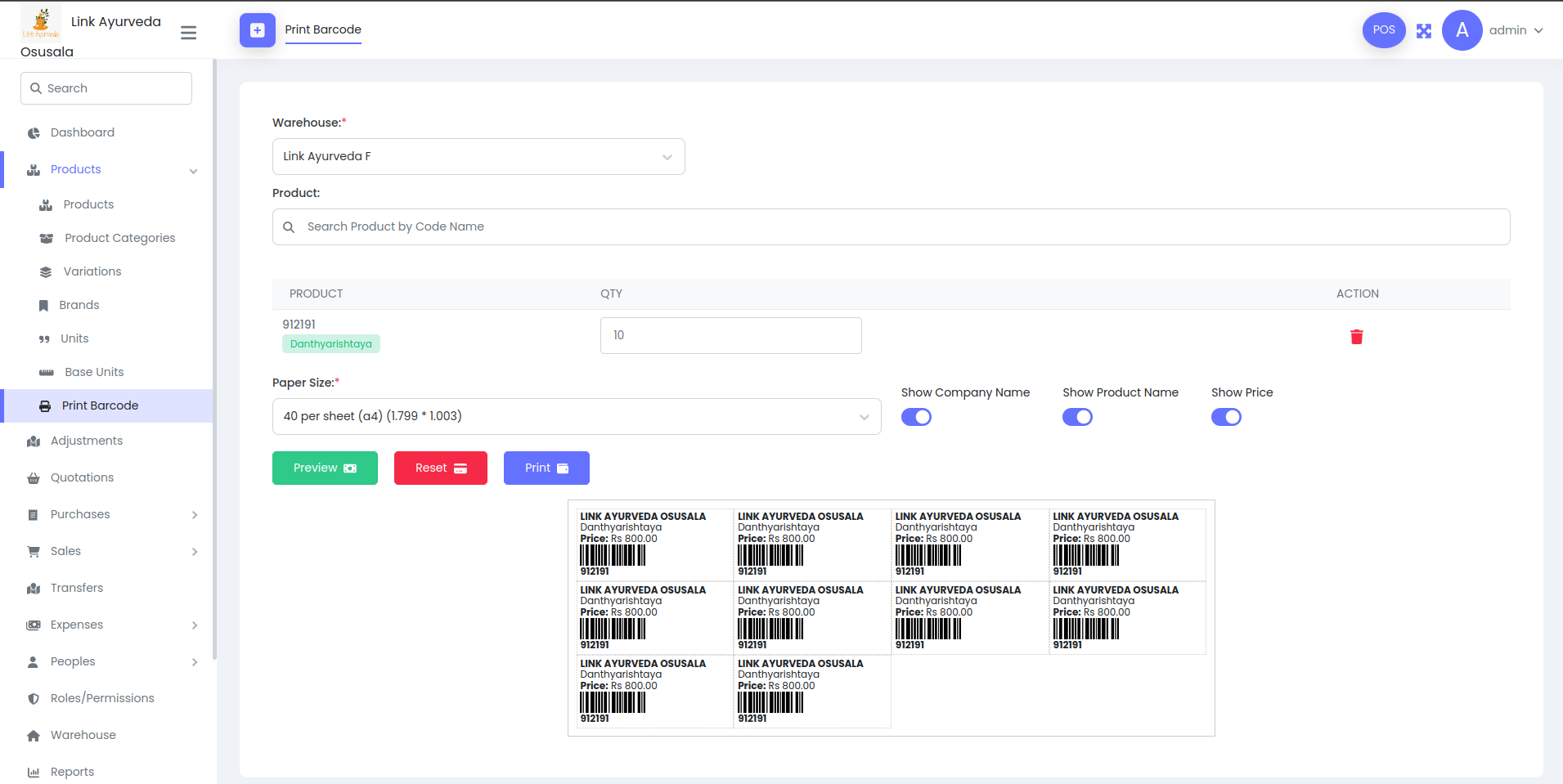Open the Paper Size dropdown
The height and width of the screenshot is (784, 1563).
click(x=577, y=416)
